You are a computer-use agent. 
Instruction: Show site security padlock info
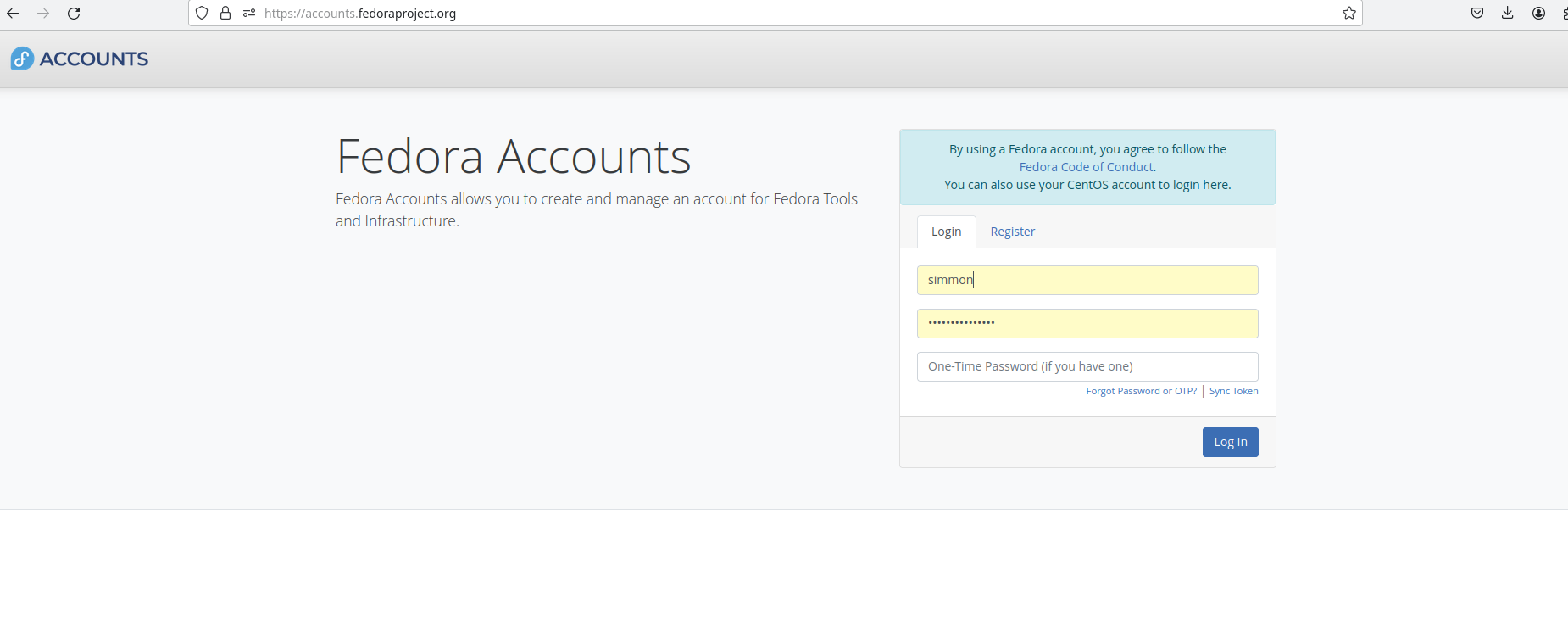tap(225, 14)
